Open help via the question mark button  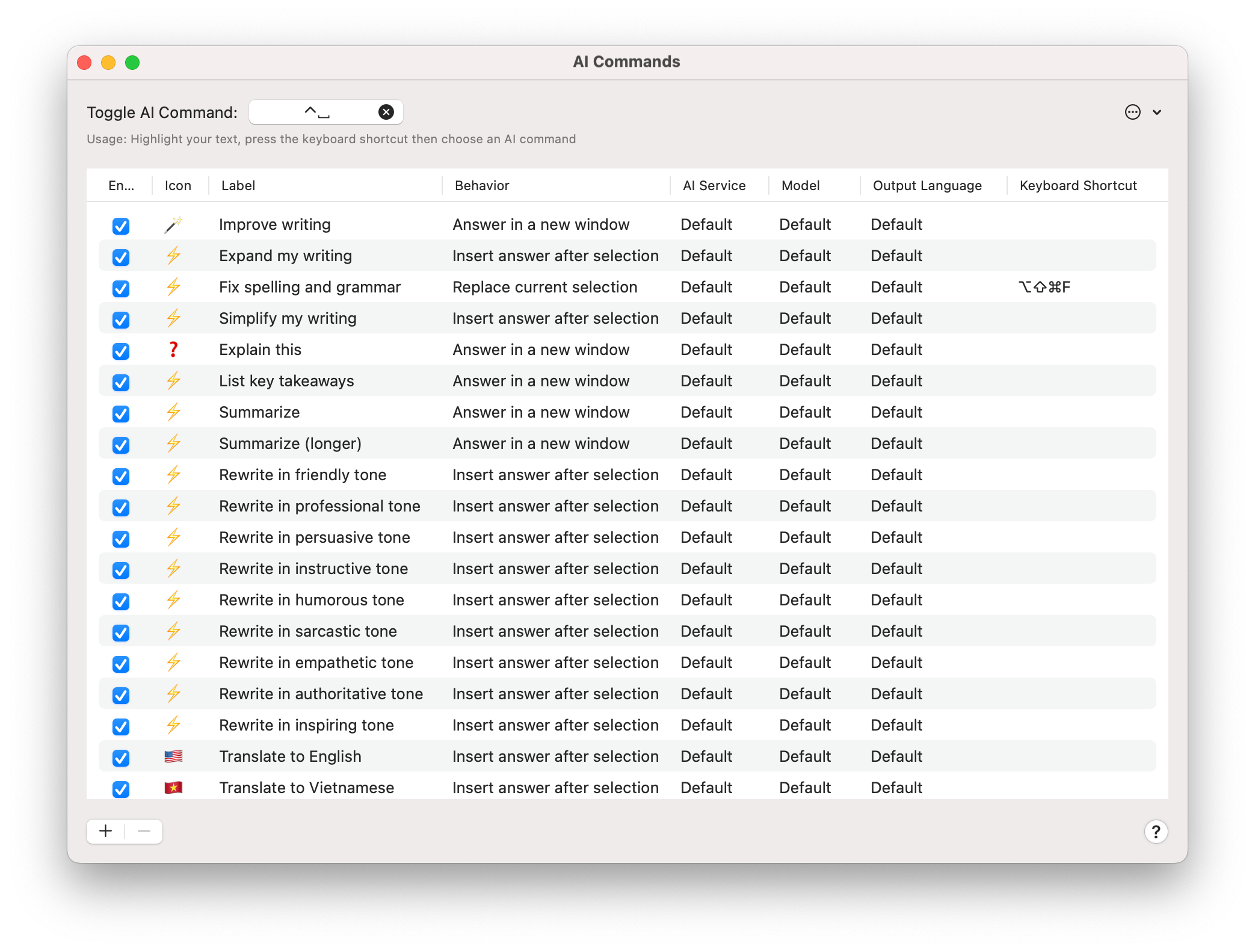(1156, 832)
